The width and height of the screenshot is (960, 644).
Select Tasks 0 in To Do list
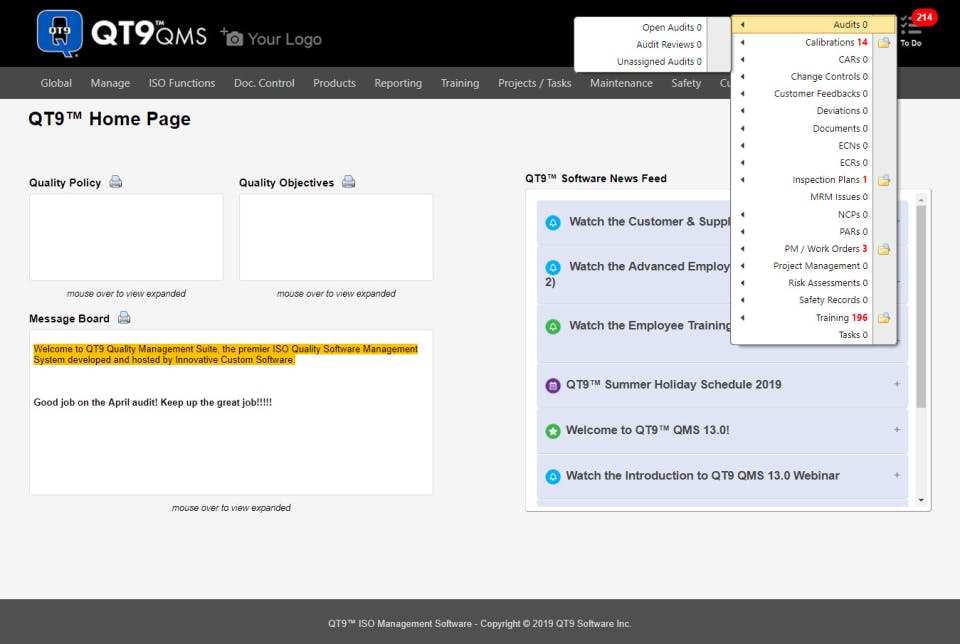coord(853,335)
